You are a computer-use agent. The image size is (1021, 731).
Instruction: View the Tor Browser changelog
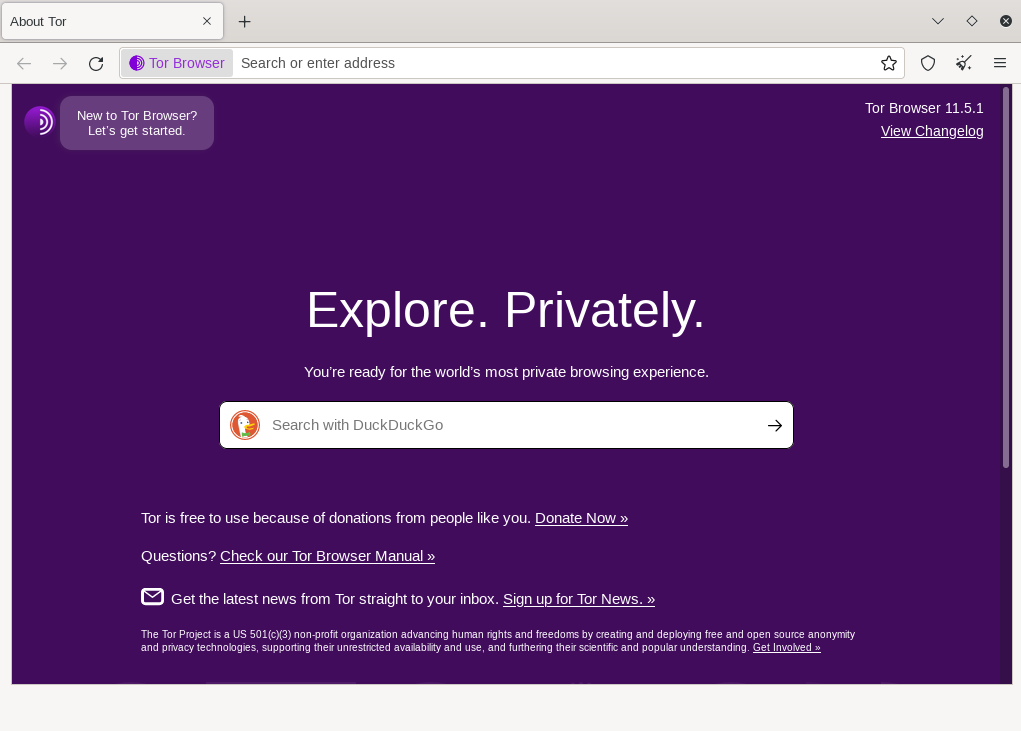pyautogui.click(x=931, y=131)
